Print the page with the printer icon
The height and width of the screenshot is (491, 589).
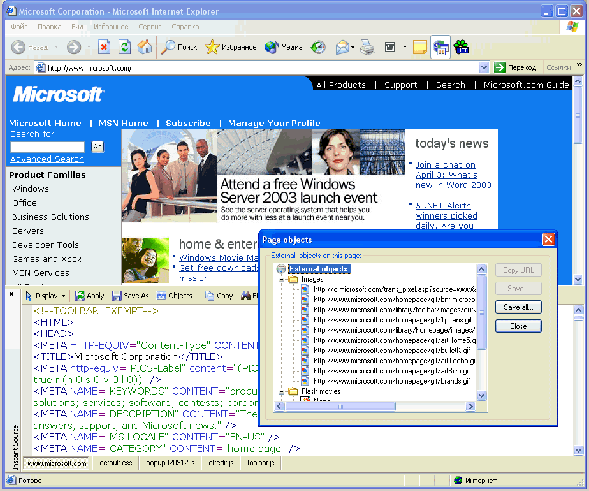pos(367,47)
